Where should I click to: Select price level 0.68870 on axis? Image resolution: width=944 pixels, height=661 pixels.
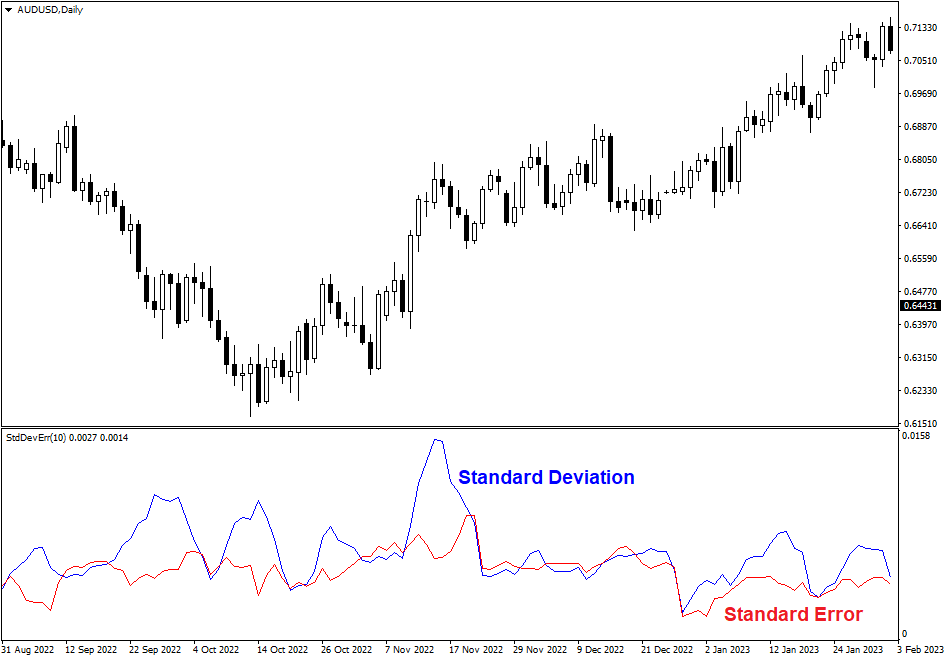(x=921, y=126)
